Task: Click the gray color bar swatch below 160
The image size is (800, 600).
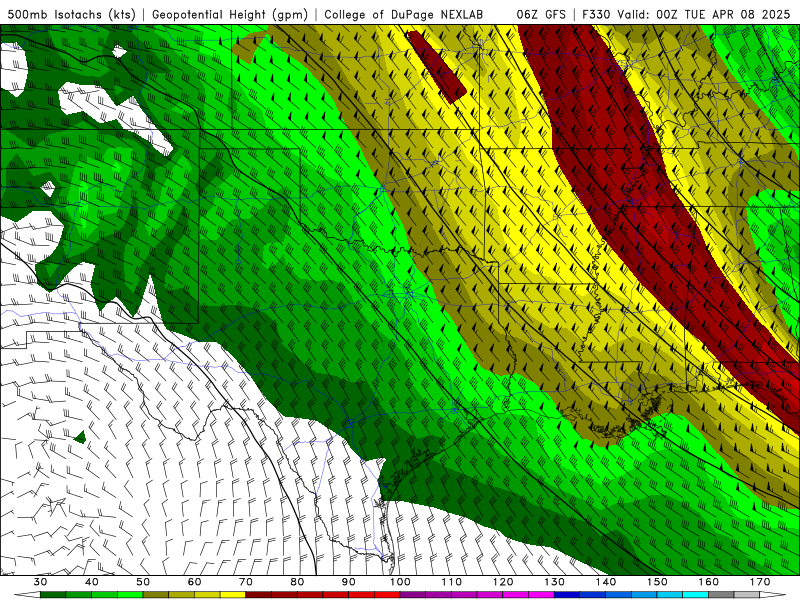Action: coord(721,595)
